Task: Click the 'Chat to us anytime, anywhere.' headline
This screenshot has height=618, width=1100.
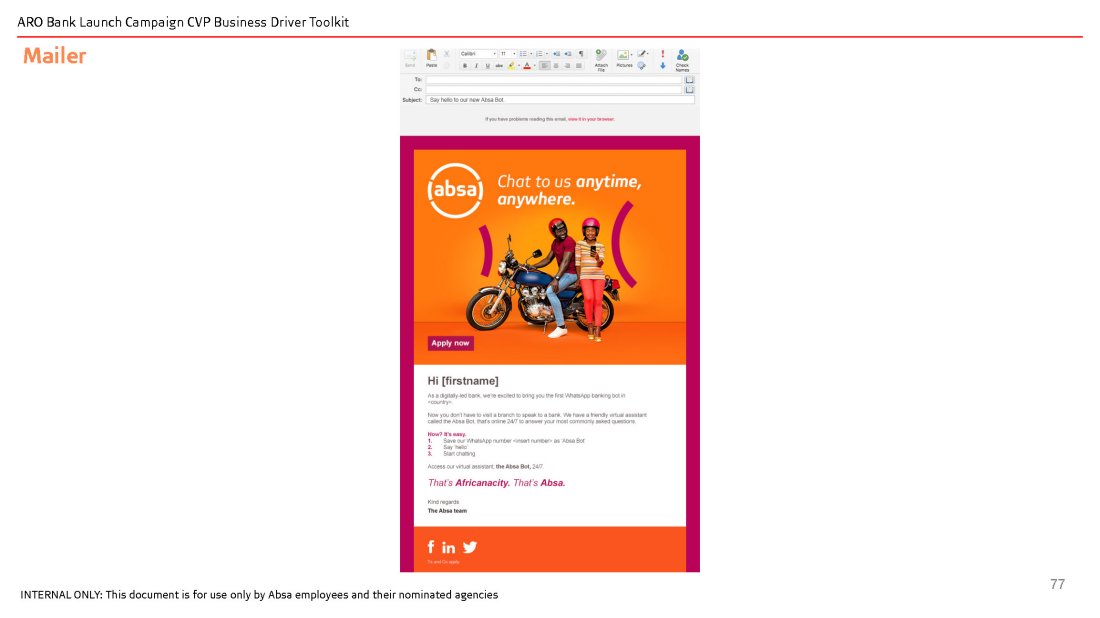Action: (569, 190)
